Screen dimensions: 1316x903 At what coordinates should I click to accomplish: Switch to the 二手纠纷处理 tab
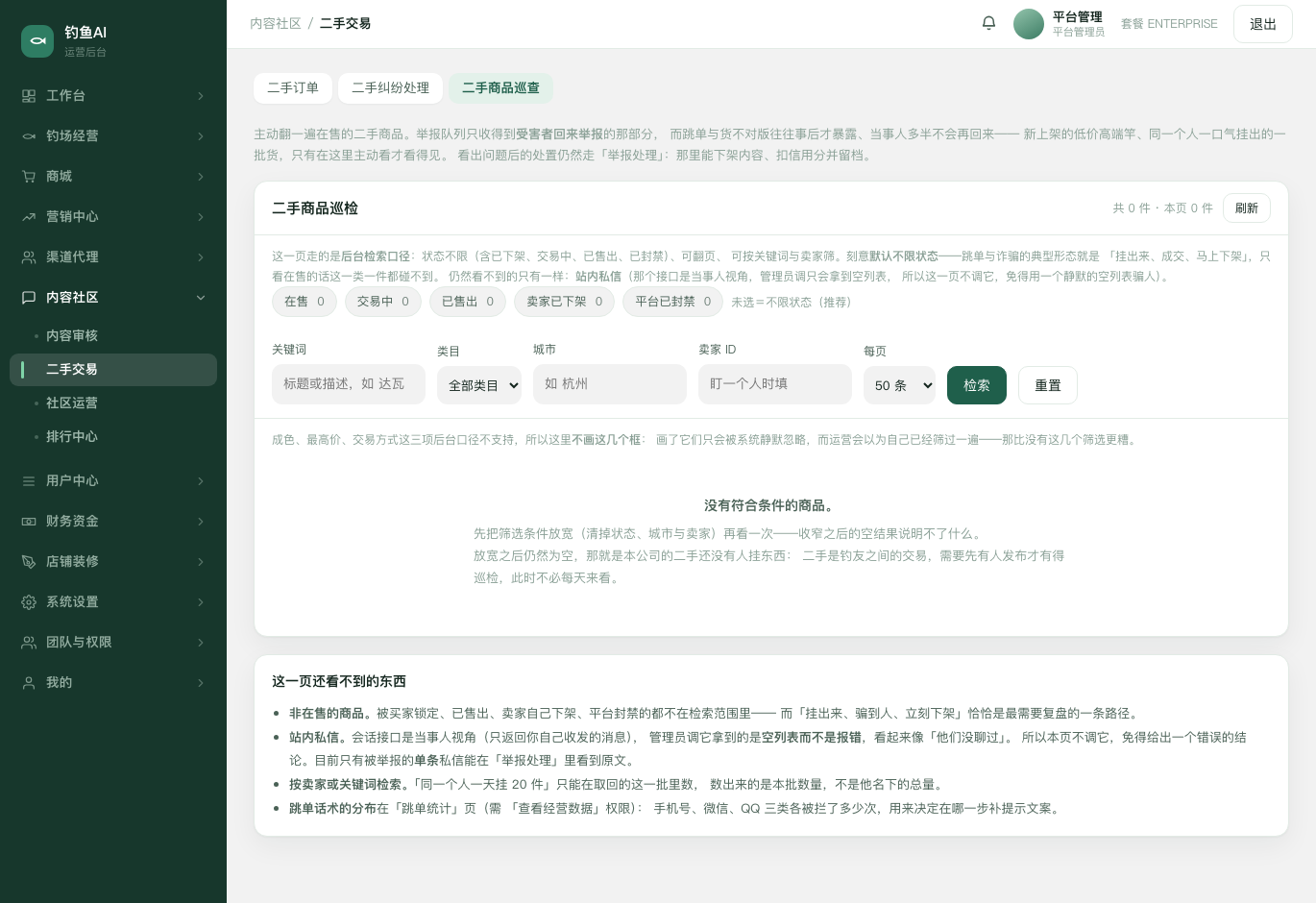390,87
